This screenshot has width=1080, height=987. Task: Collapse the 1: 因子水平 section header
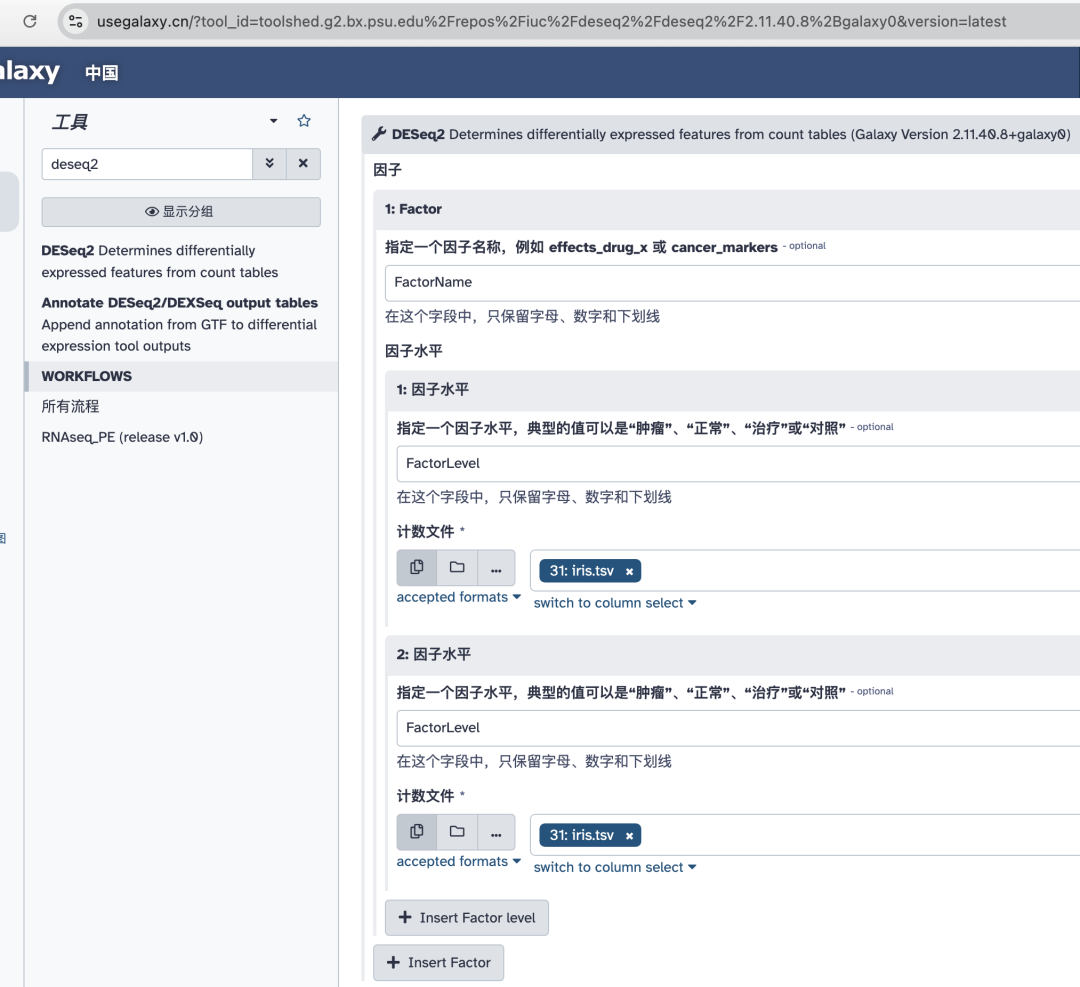[x=732, y=390]
